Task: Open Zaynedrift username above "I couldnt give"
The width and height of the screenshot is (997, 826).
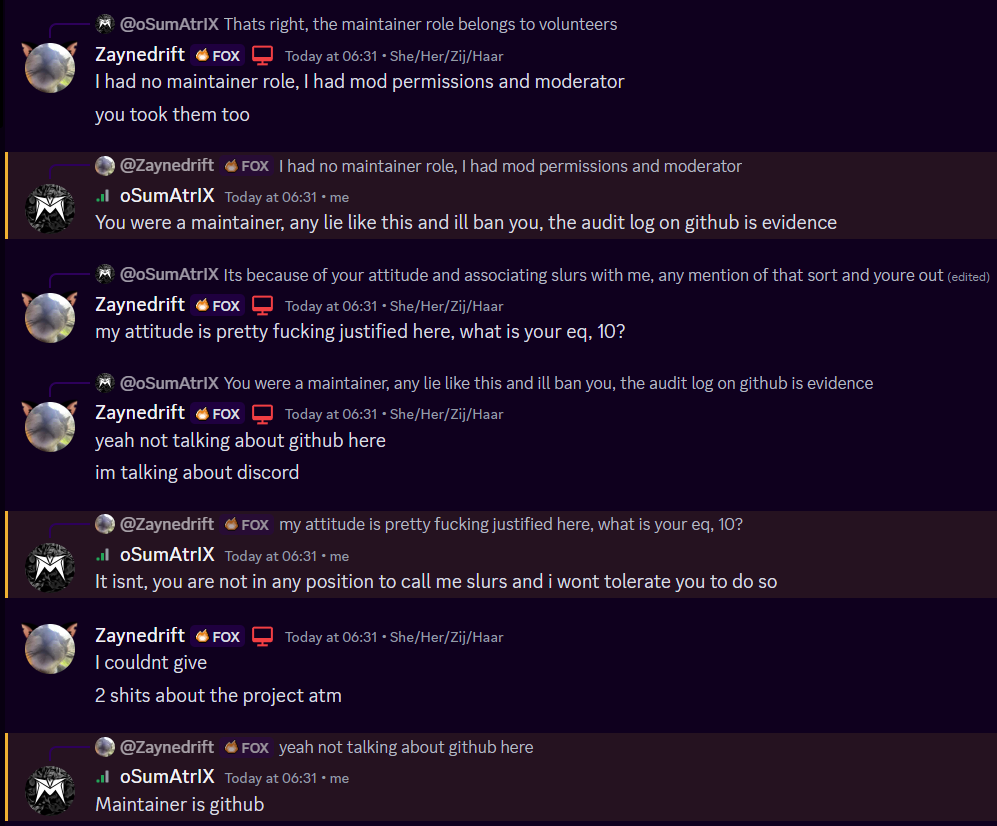Action: click(140, 636)
